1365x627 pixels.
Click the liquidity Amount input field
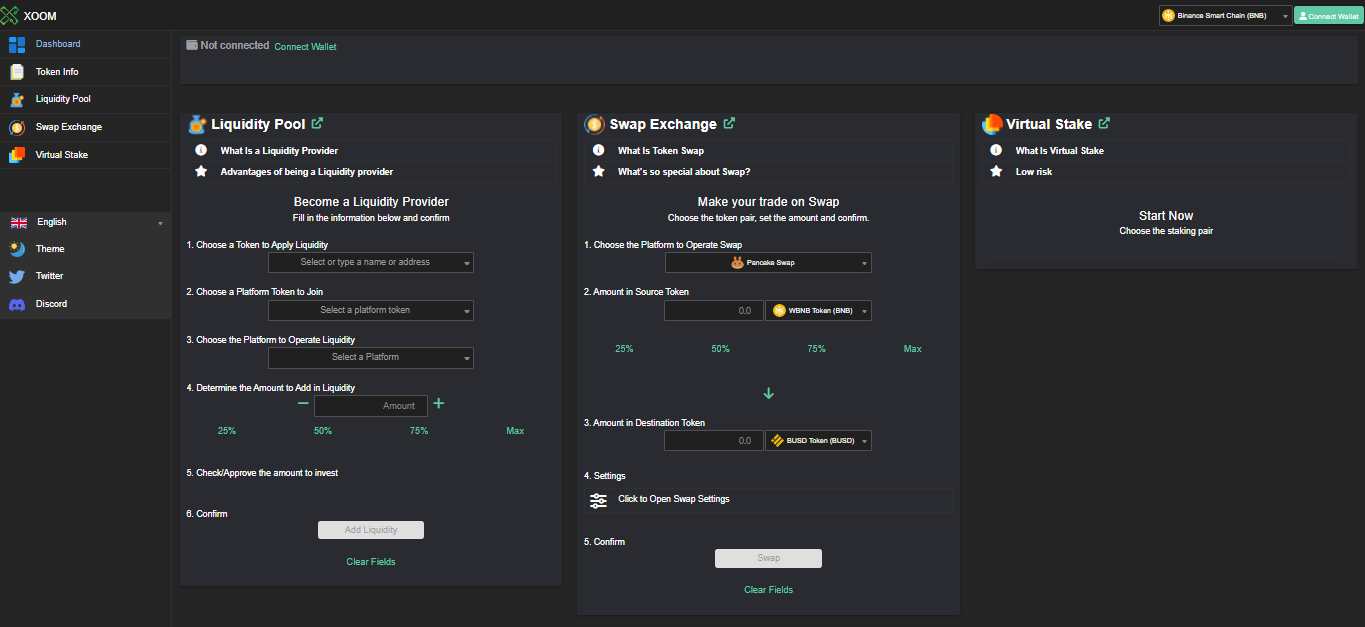(371, 405)
